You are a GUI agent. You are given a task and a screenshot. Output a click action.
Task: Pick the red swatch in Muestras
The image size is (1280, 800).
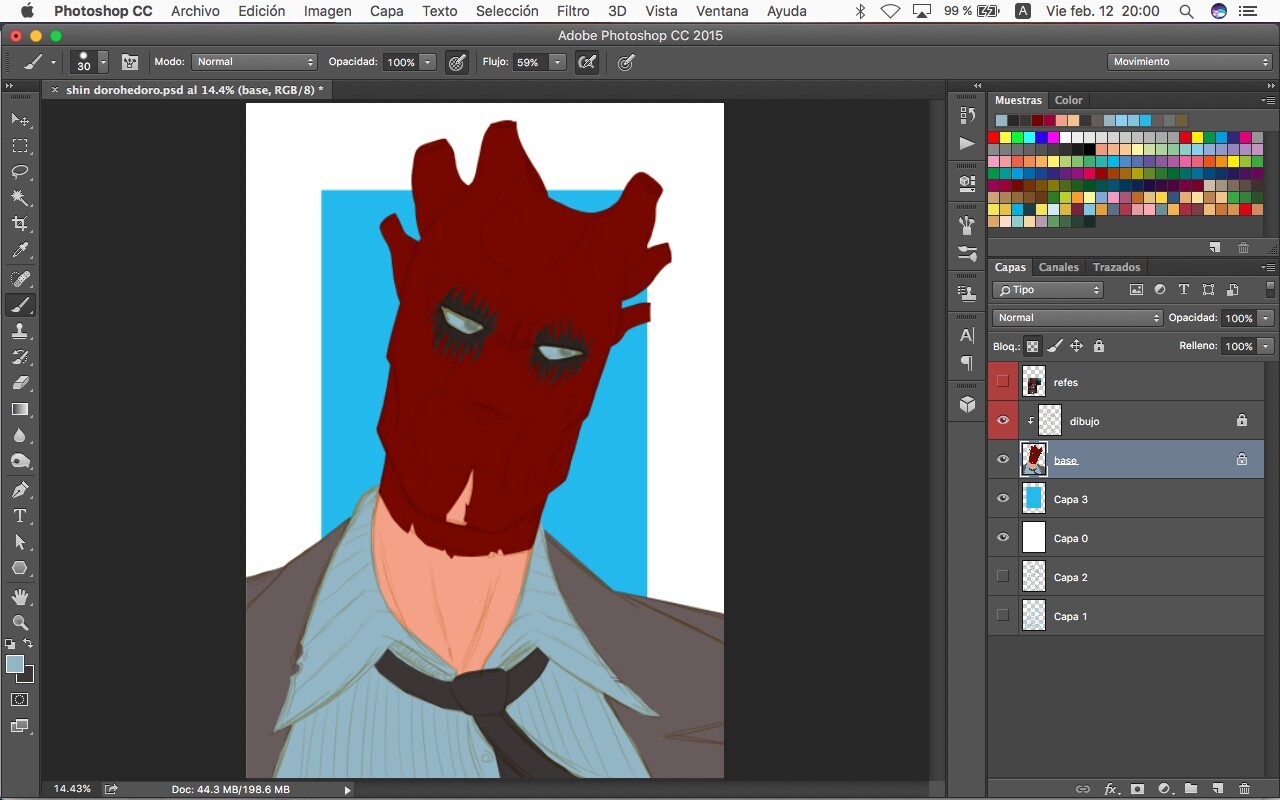pos(994,137)
